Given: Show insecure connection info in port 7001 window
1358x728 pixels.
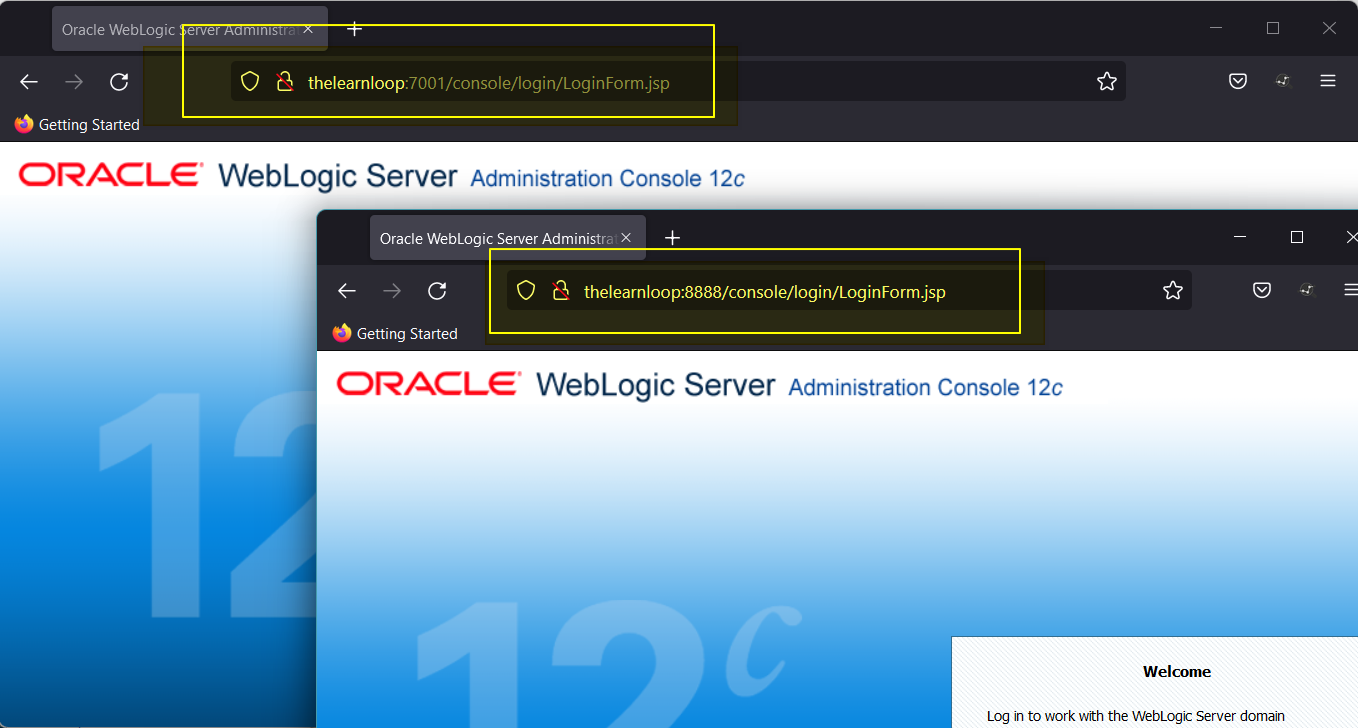Looking at the screenshot, I should pyautogui.click(x=285, y=82).
